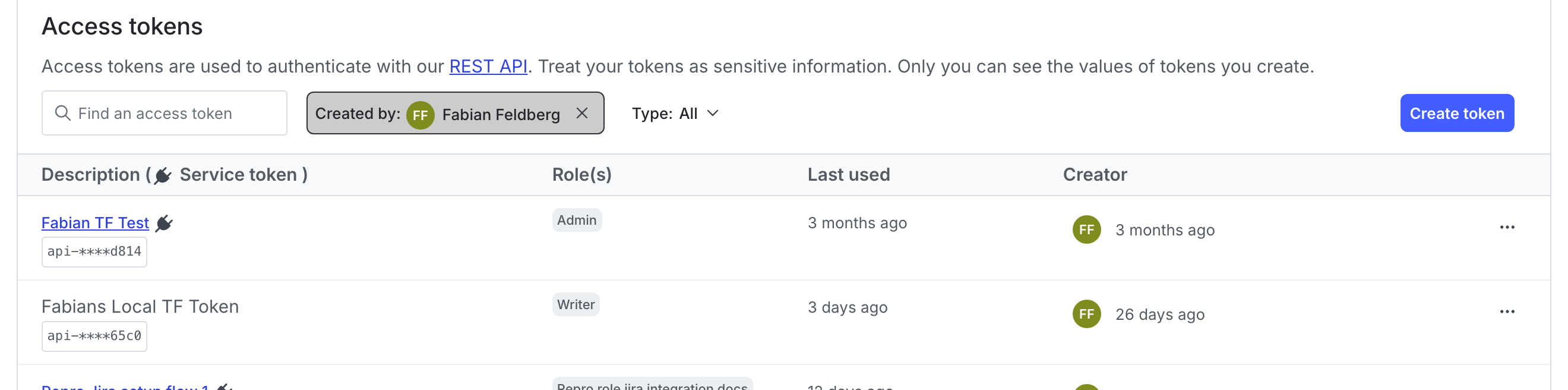Click the FF creator avatar on the Fabians Local TF Token row
Image resolution: width=1568 pixels, height=390 pixels.
coord(1086,314)
